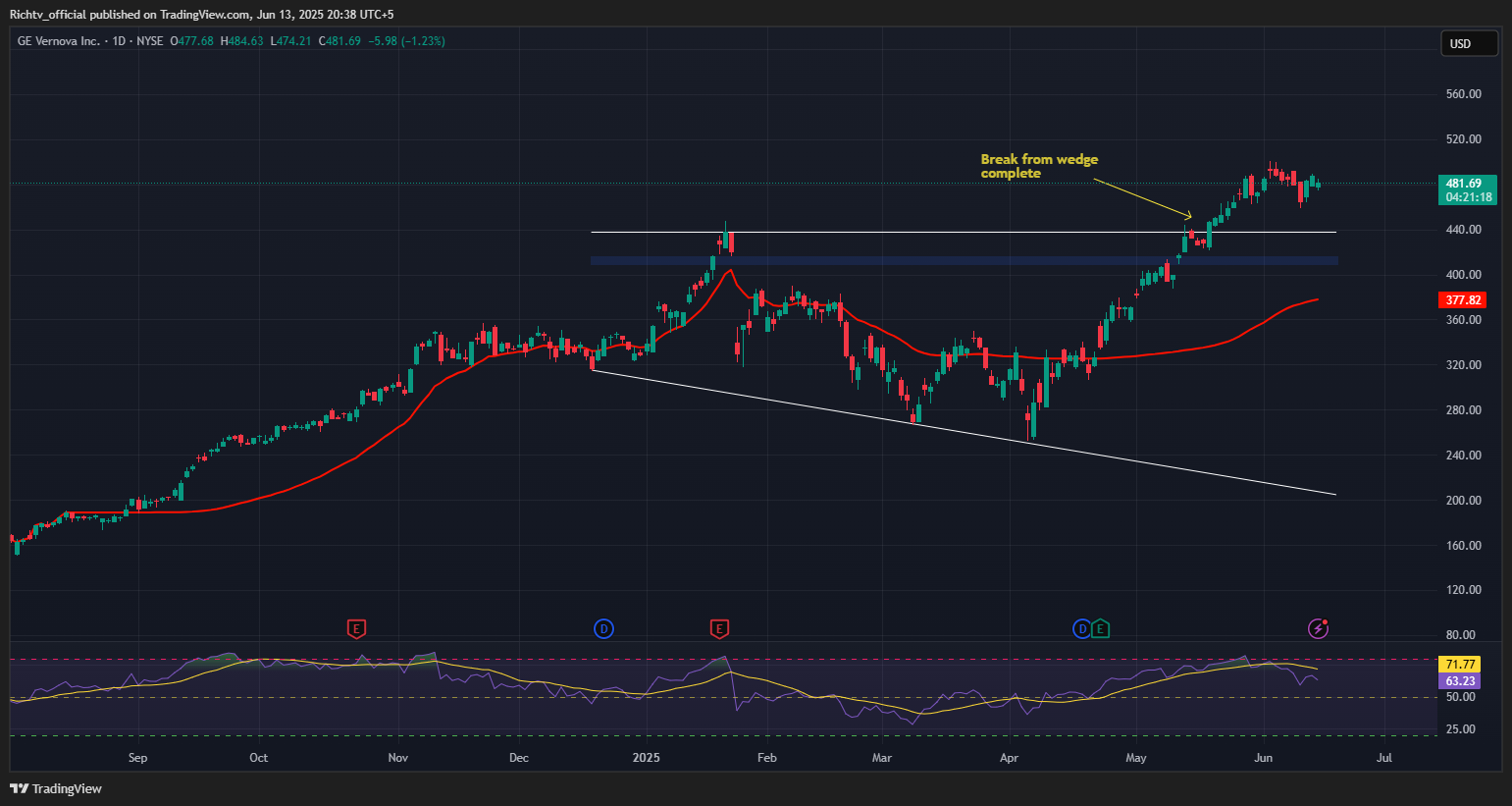Click the RSI average label 71.77
This screenshot has width=1512, height=806.
click(1460, 665)
